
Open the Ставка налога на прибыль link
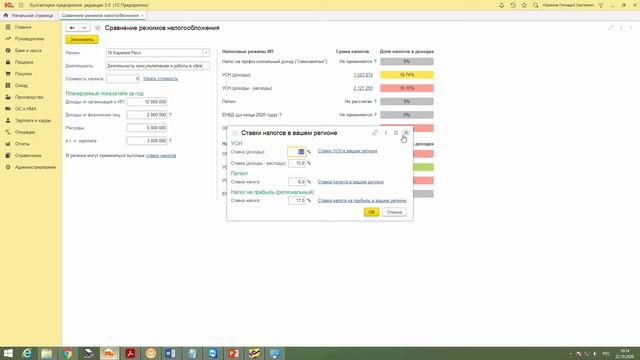(x=362, y=201)
